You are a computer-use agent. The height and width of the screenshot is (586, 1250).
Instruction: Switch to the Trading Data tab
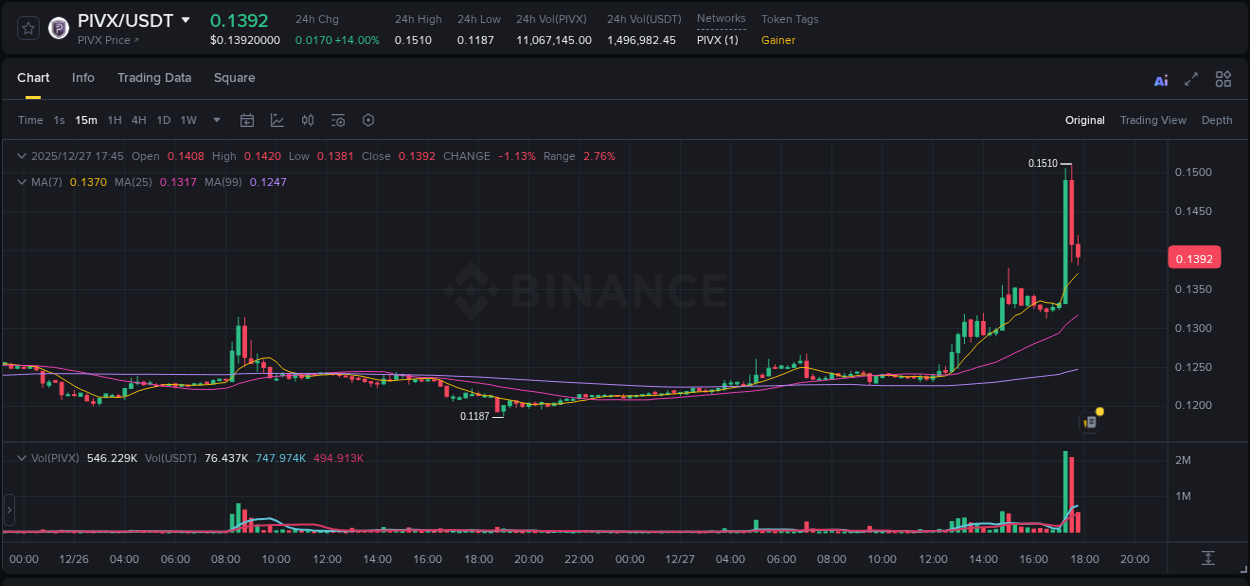pos(154,78)
